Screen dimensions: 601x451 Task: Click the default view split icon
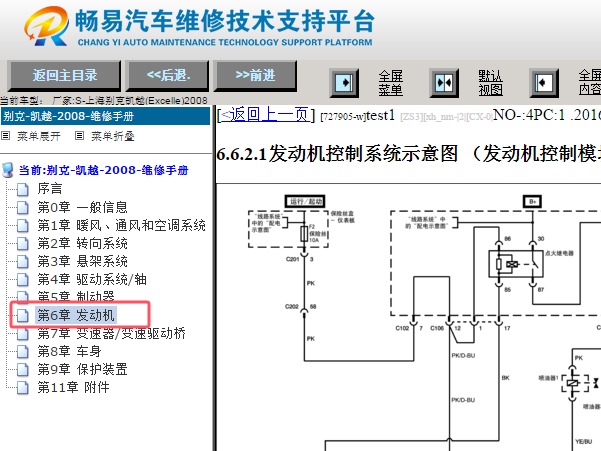click(444, 83)
